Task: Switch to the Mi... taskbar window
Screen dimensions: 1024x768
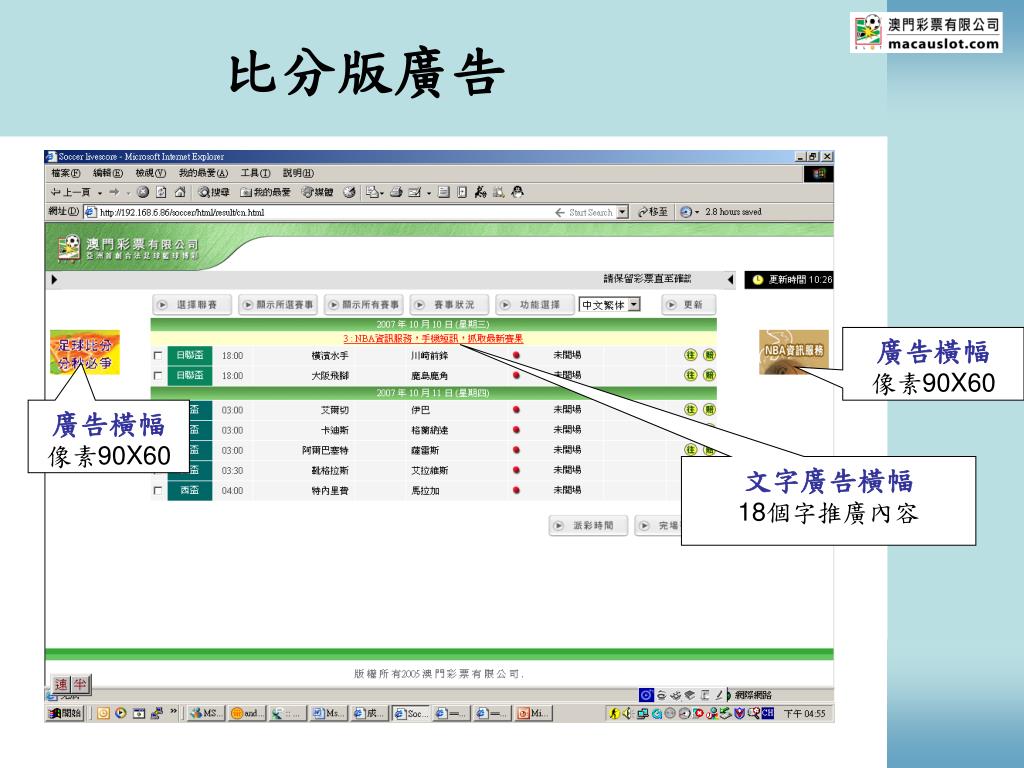Action: tap(534, 713)
